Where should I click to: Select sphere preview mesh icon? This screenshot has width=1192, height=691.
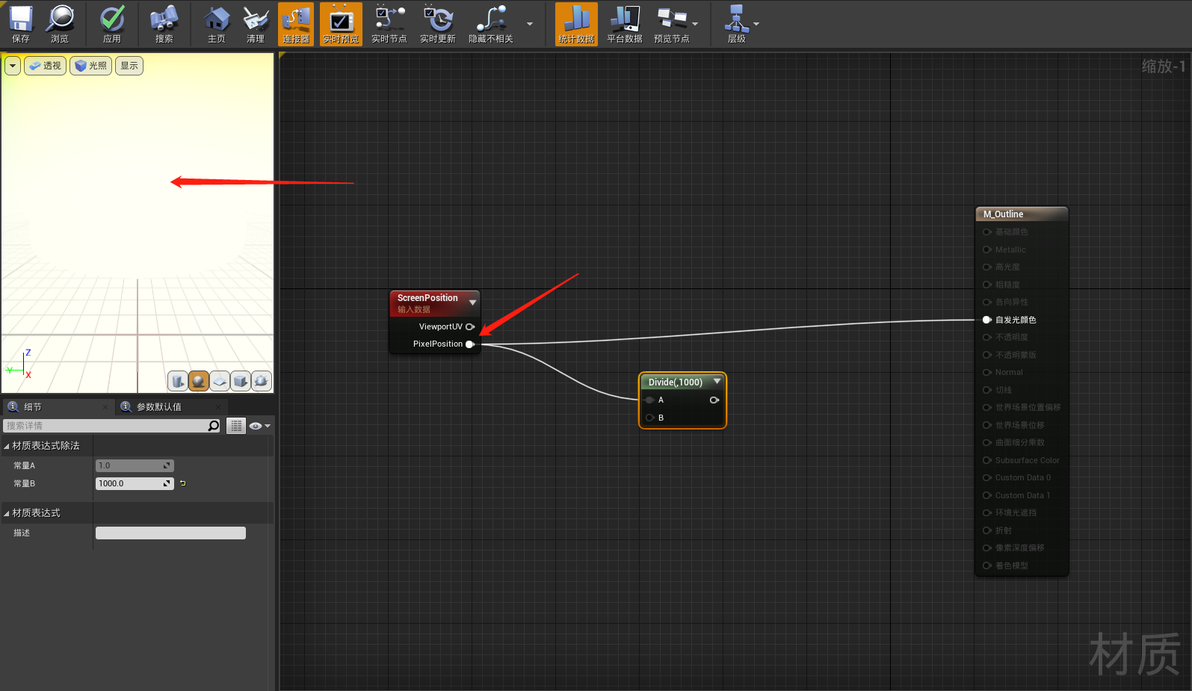click(198, 381)
